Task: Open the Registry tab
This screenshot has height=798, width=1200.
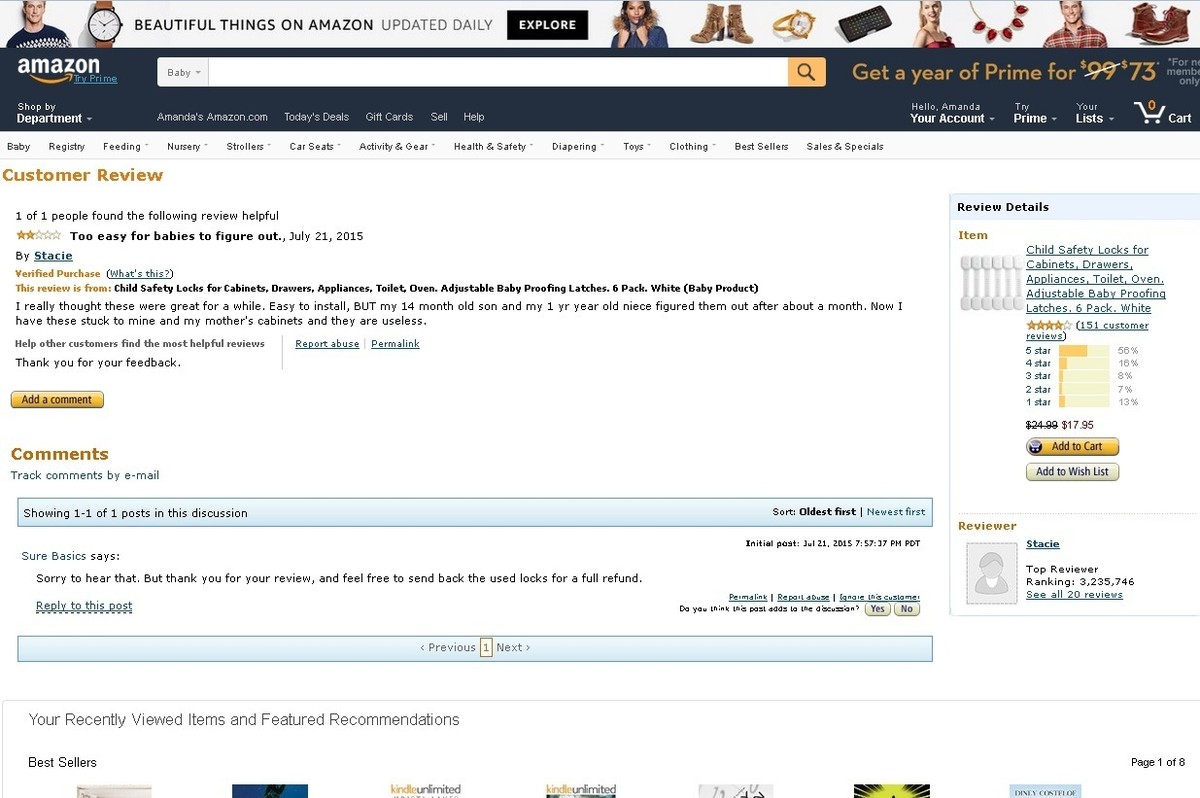Action: [x=66, y=146]
